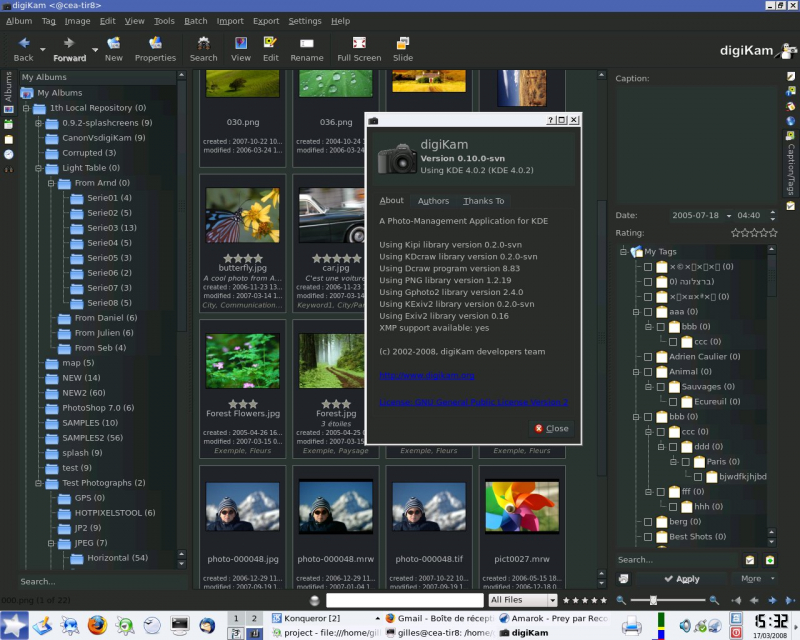Image resolution: width=800 pixels, height=640 pixels.
Task: Open the Edit image editor icon
Action: pyautogui.click(x=270, y=44)
